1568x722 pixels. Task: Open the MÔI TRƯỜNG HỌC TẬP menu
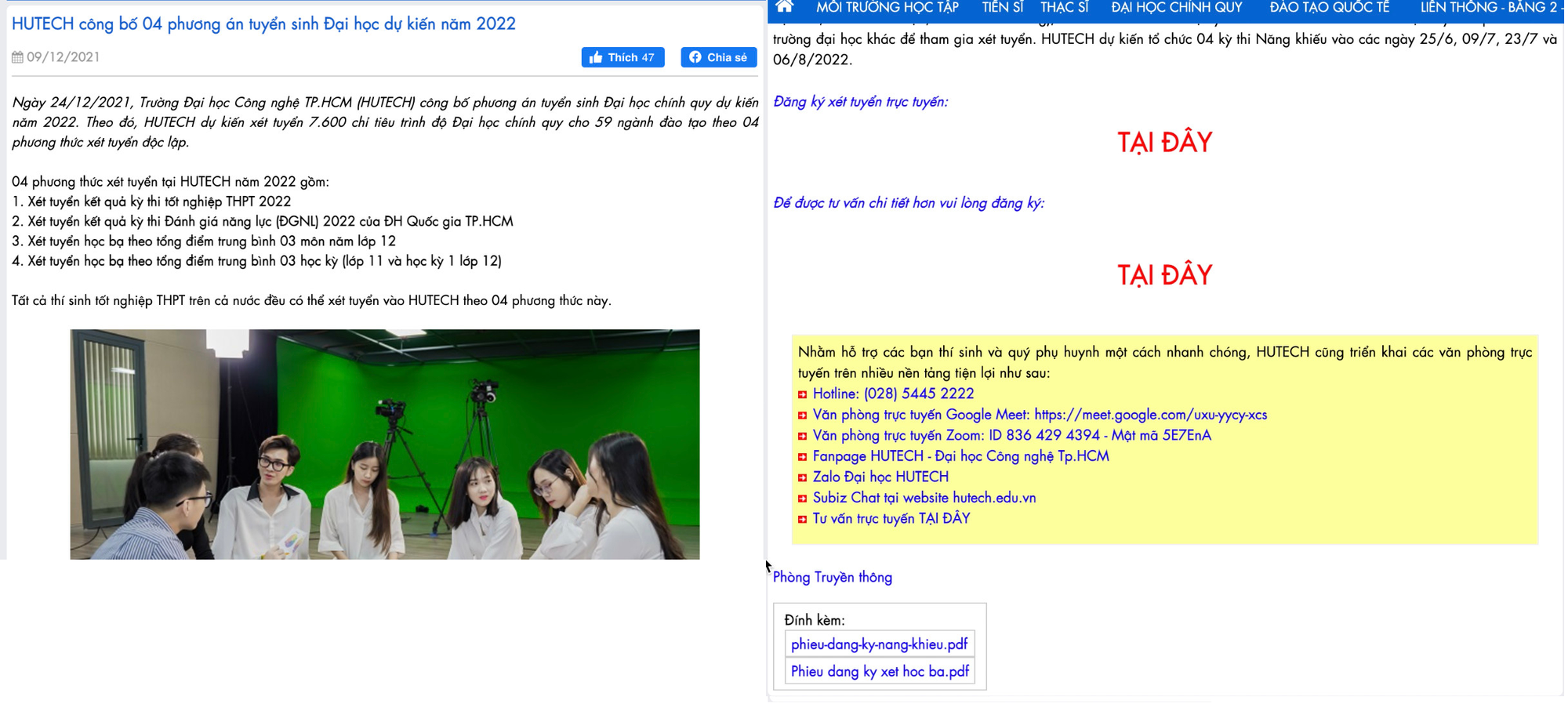click(887, 8)
